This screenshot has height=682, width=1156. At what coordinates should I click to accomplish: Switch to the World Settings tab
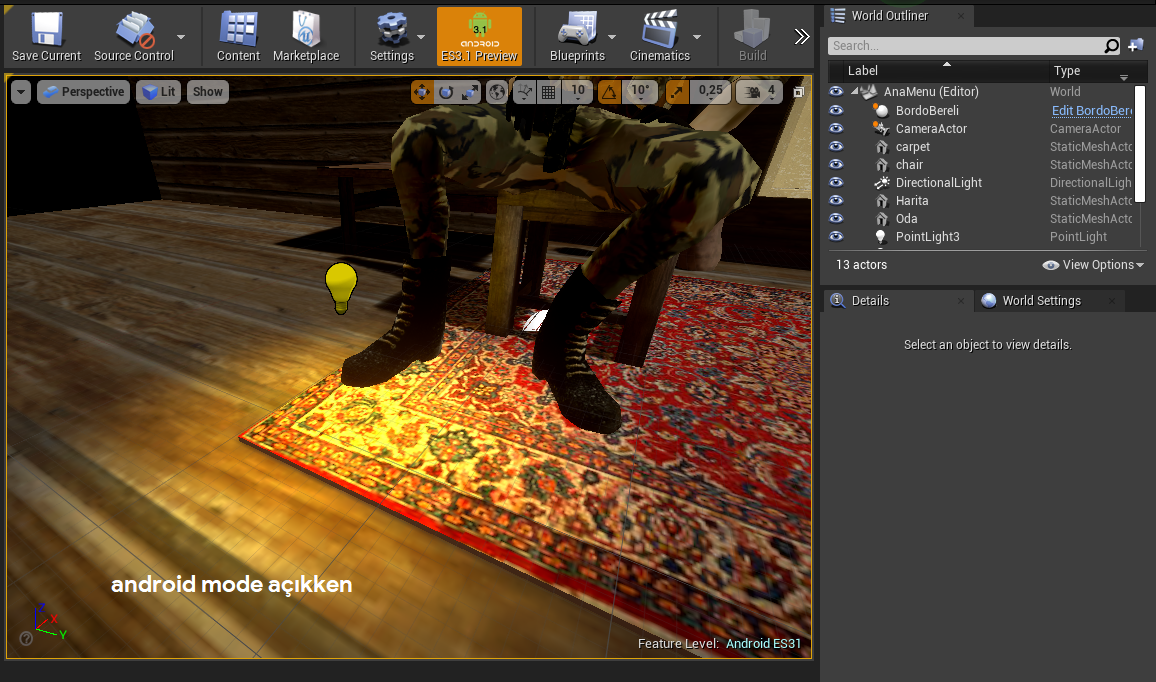(x=1041, y=301)
